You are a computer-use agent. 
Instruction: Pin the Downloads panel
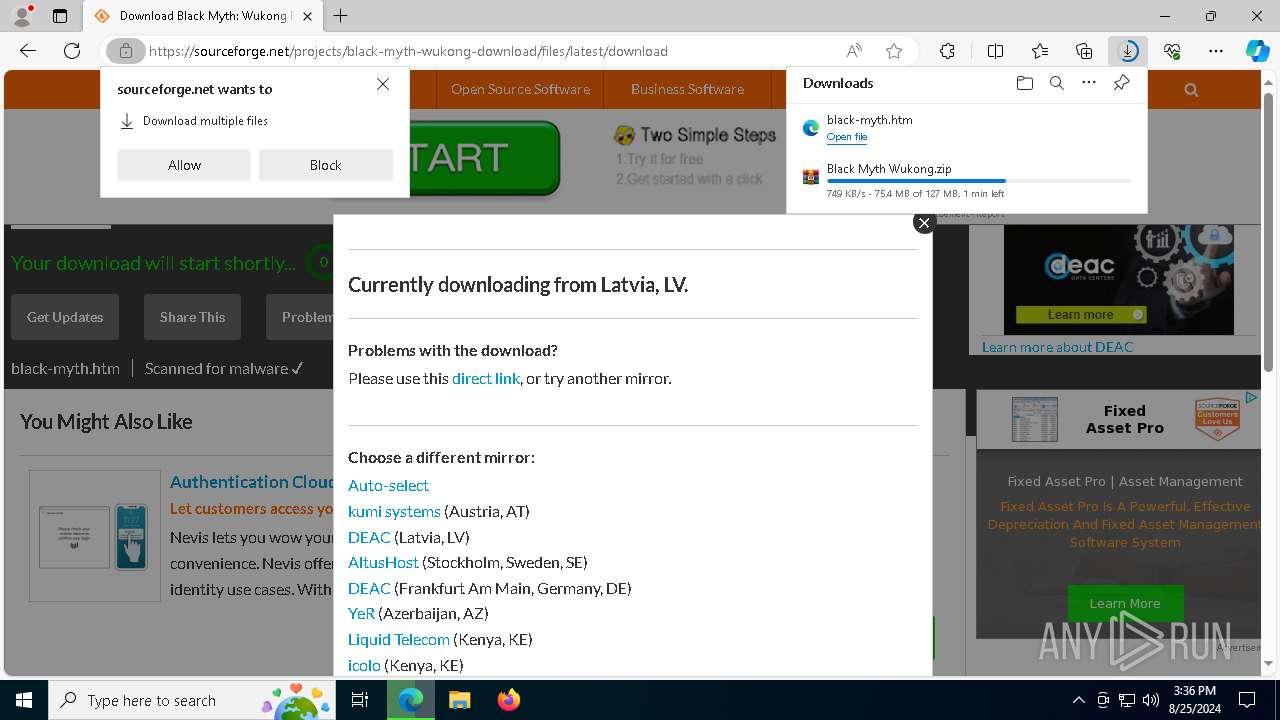click(1121, 83)
